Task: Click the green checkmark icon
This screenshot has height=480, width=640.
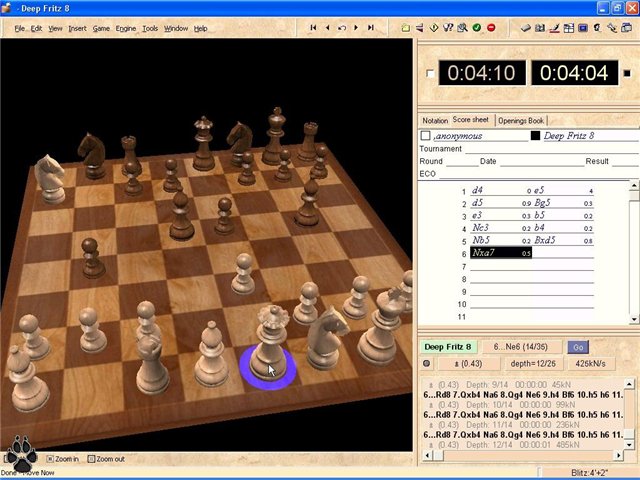Action: [x=477, y=28]
